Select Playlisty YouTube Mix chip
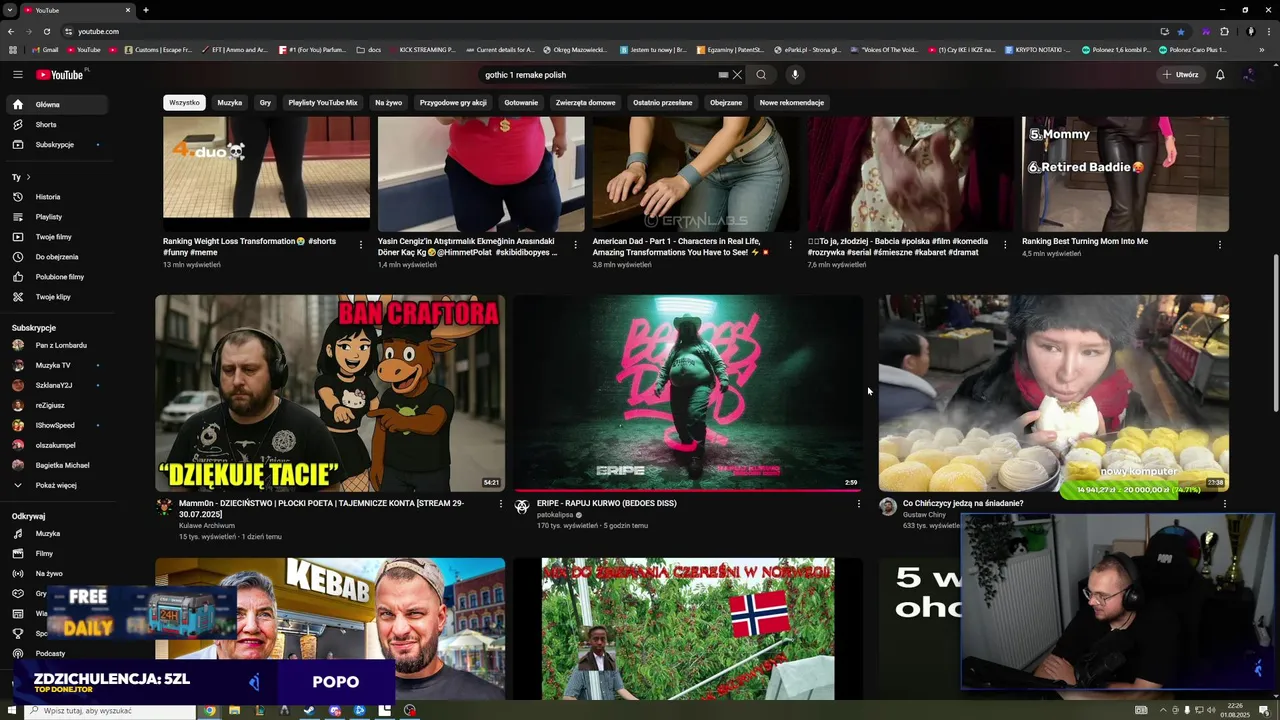The height and width of the screenshot is (720, 1280). click(x=323, y=103)
